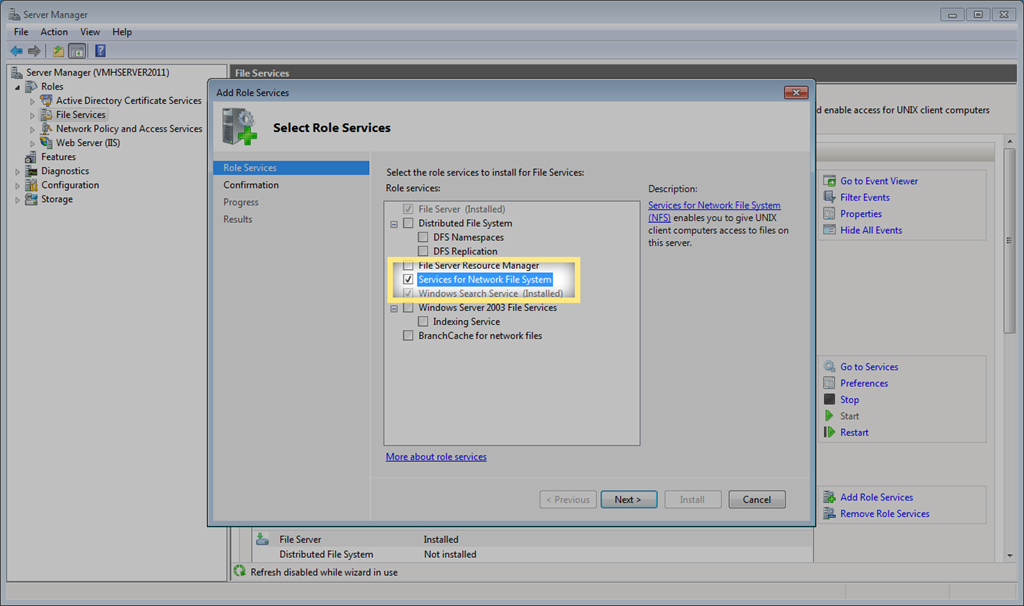Expand Network Policy and Access Services node

tap(32, 129)
